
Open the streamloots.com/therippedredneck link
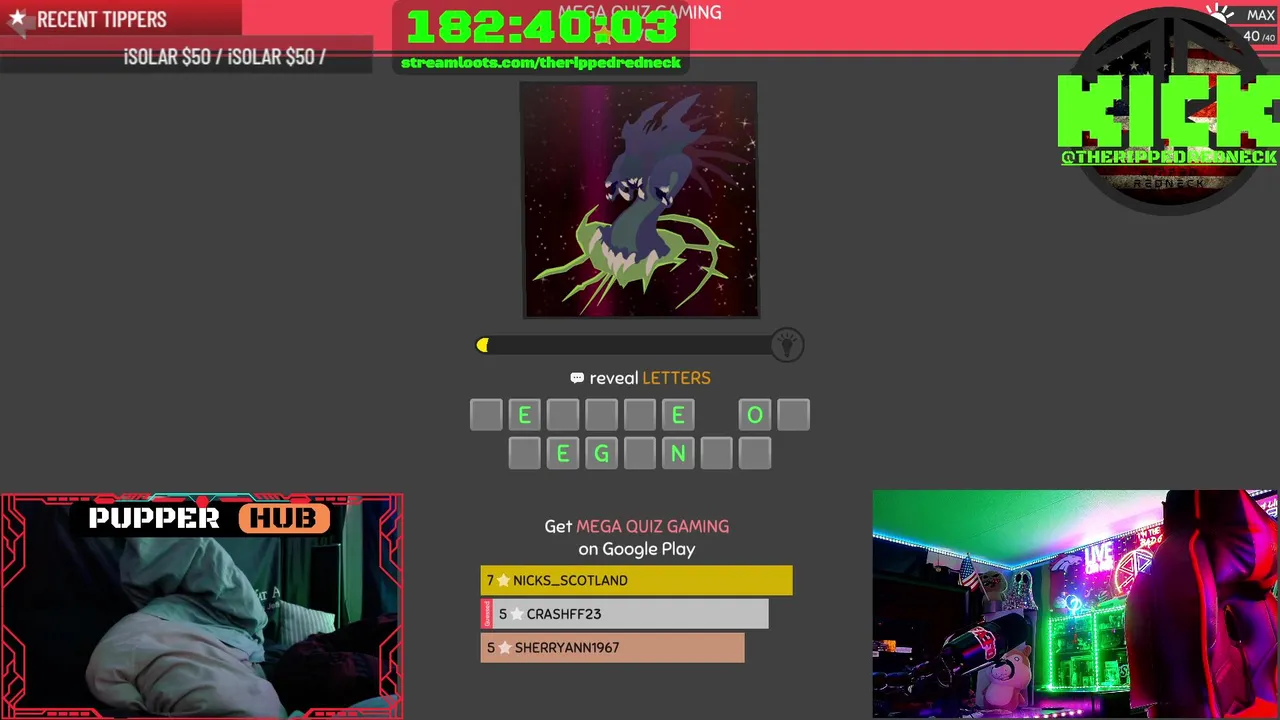(540, 62)
